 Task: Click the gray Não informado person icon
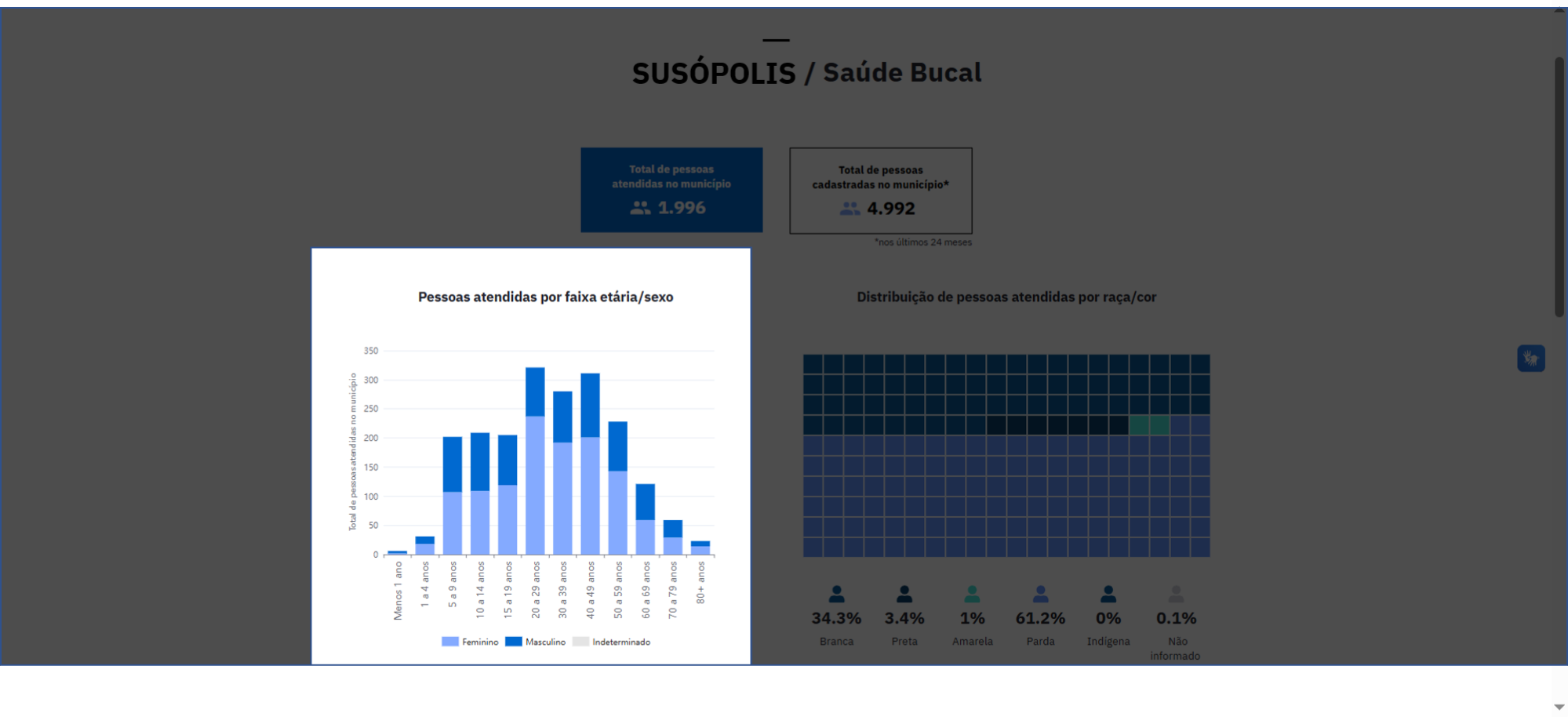(1175, 594)
